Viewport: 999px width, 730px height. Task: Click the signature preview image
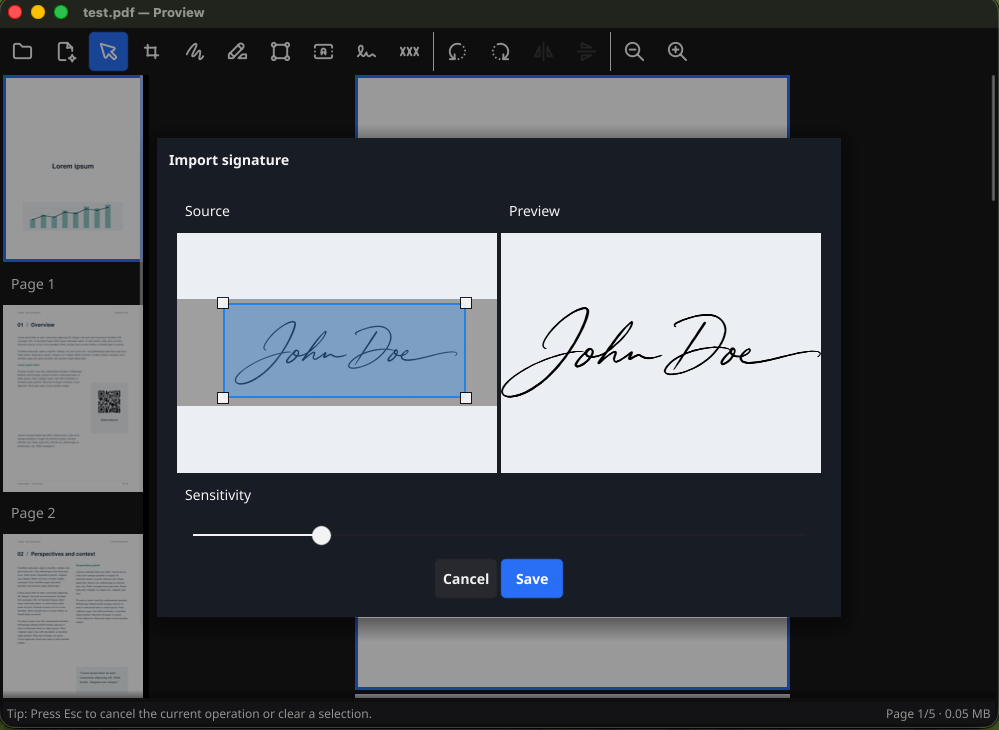pyautogui.click(x=661, y=353)
